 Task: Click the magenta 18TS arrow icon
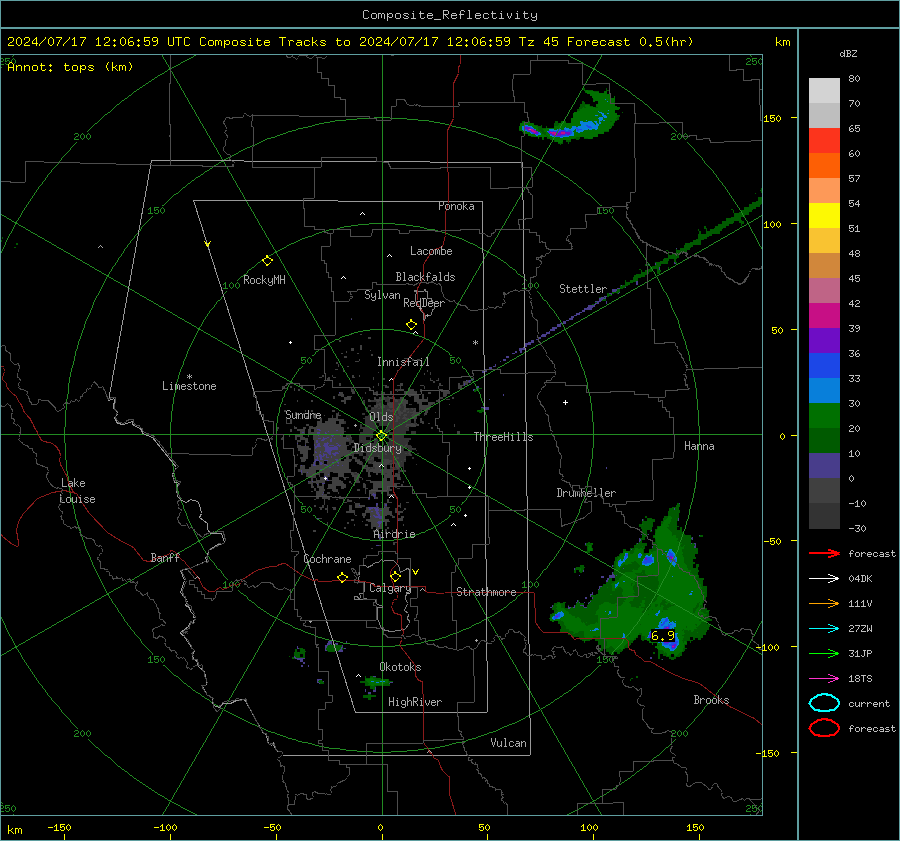pos(824,679)
